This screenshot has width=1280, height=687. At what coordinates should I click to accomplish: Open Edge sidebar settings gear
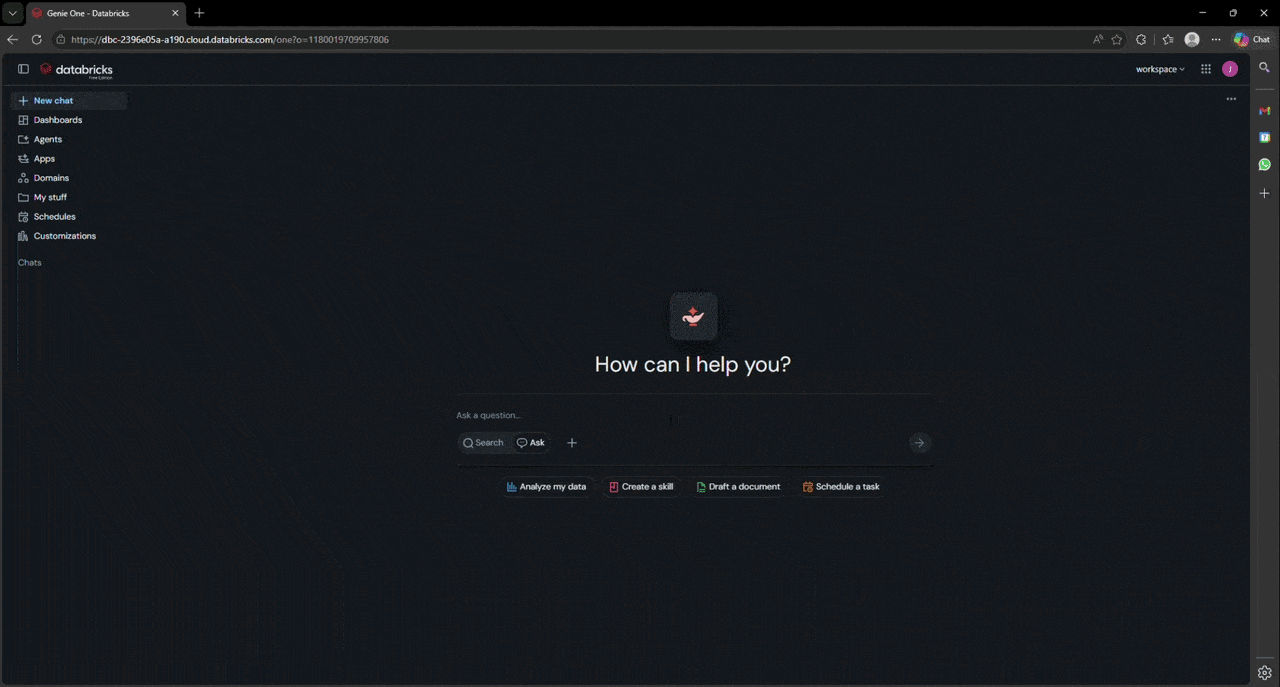[1264, 673]
